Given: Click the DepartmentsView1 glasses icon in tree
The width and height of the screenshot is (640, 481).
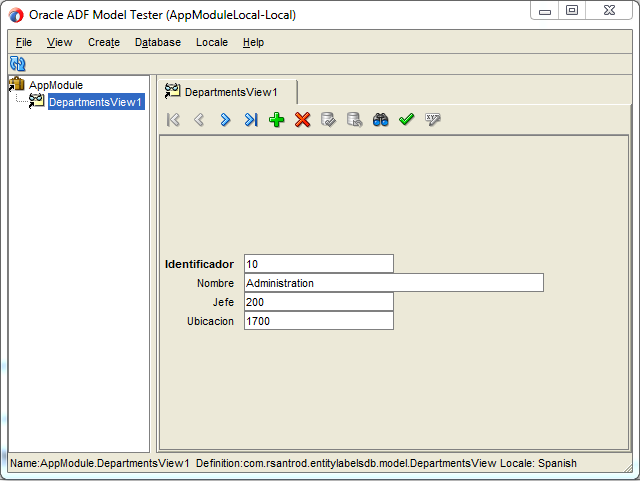Looking at the screenshot, I should pos(36,101).
